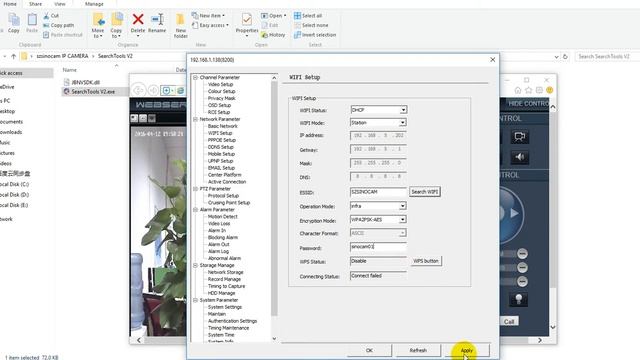The height and width of the screenshot is (360, 640).
Task: Collapse the Channel Parameter tree node
Action: click(195, 77)
